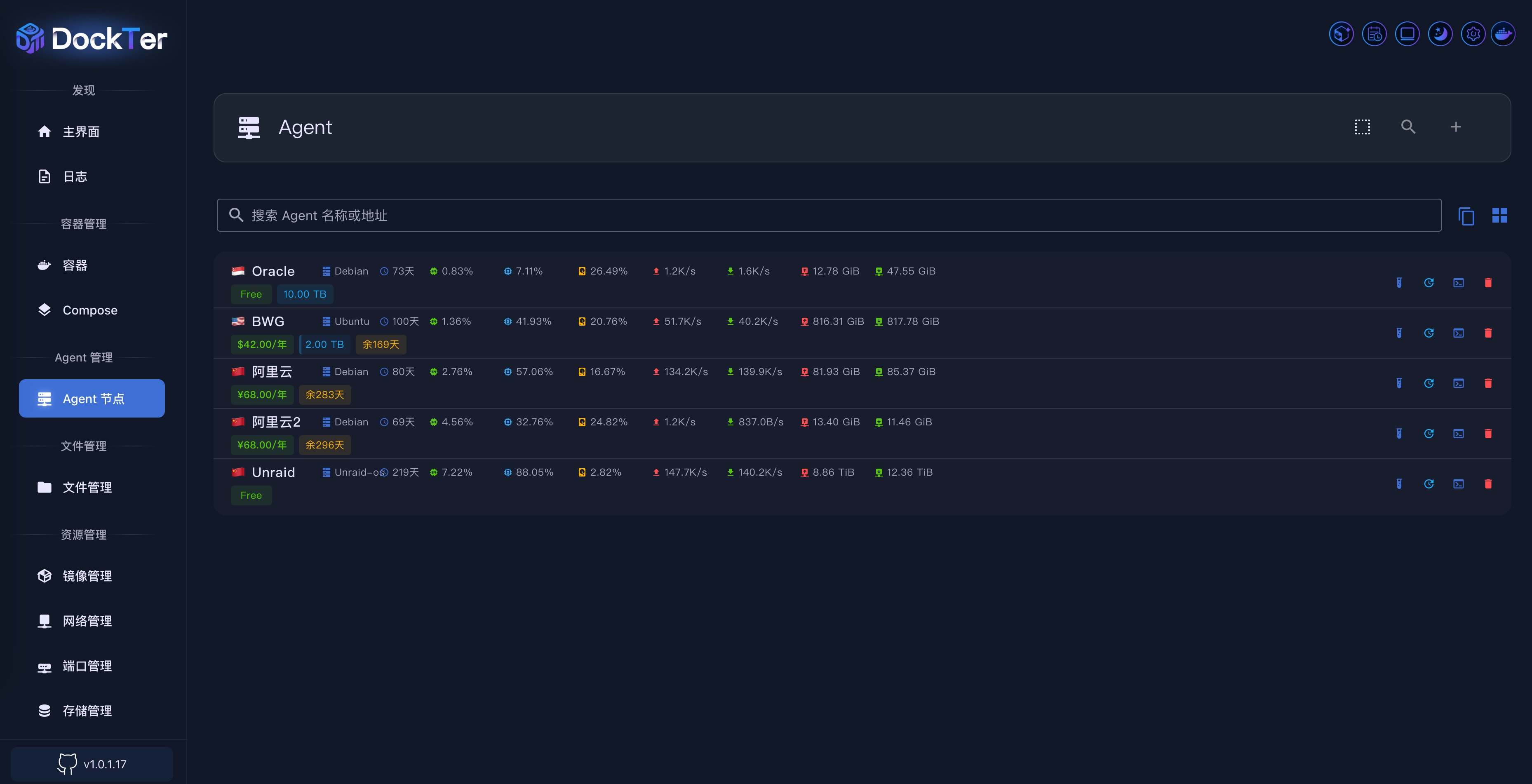Open terminal for the 阿里云2 agent
The height and width of the screenshot is (784, 1532).
pyautogui.click(x=1458, y=434)
